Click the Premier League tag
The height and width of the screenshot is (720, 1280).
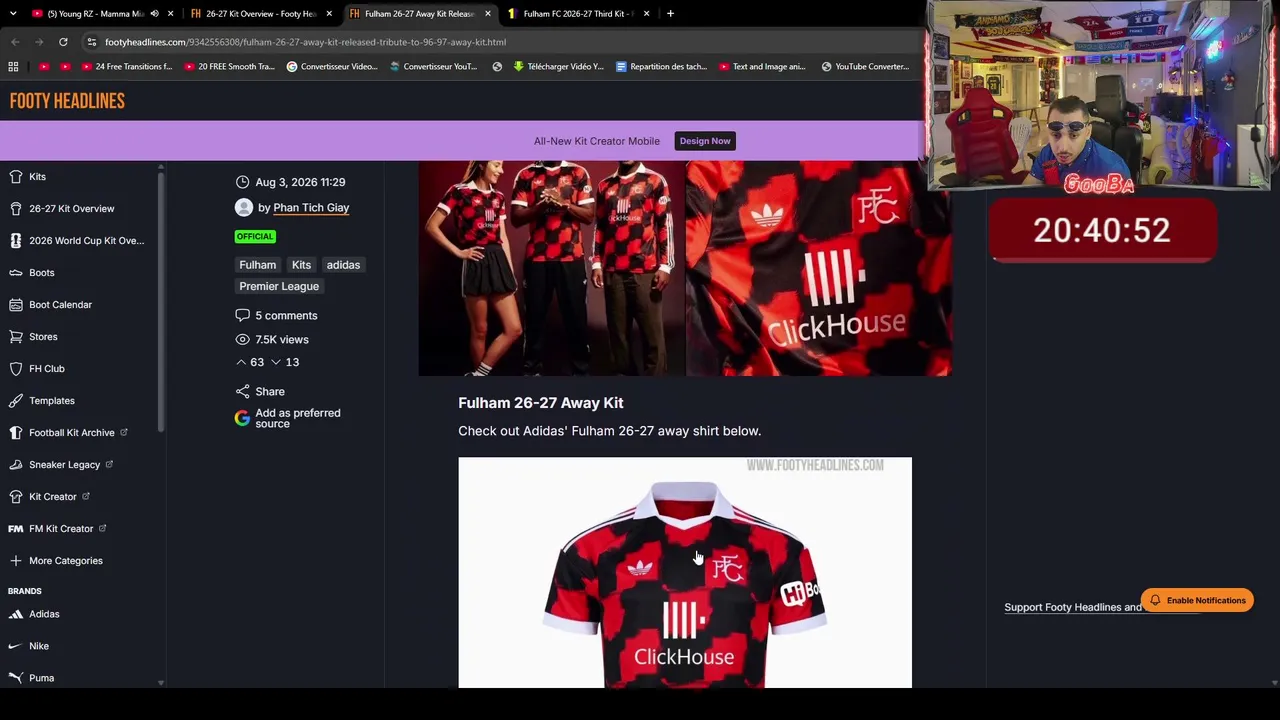coord(279,287)
